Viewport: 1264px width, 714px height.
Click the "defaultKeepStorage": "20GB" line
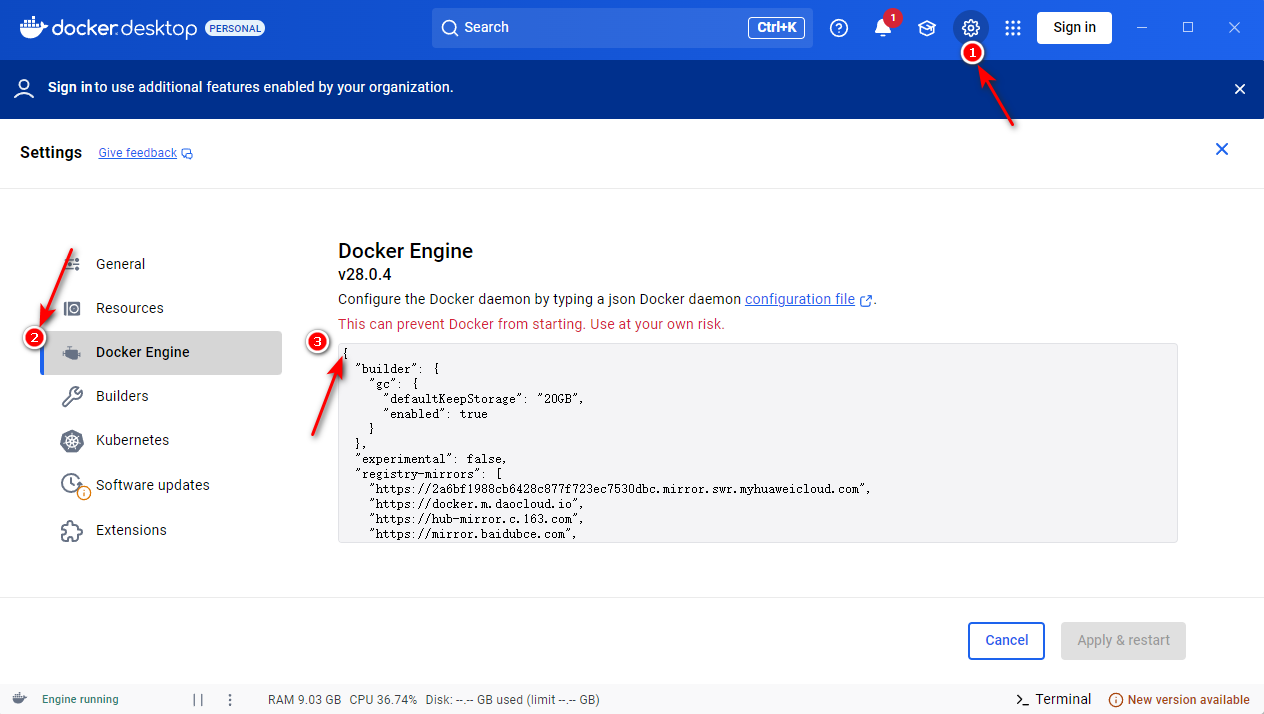pyautogui.click(x=483, y=398)
